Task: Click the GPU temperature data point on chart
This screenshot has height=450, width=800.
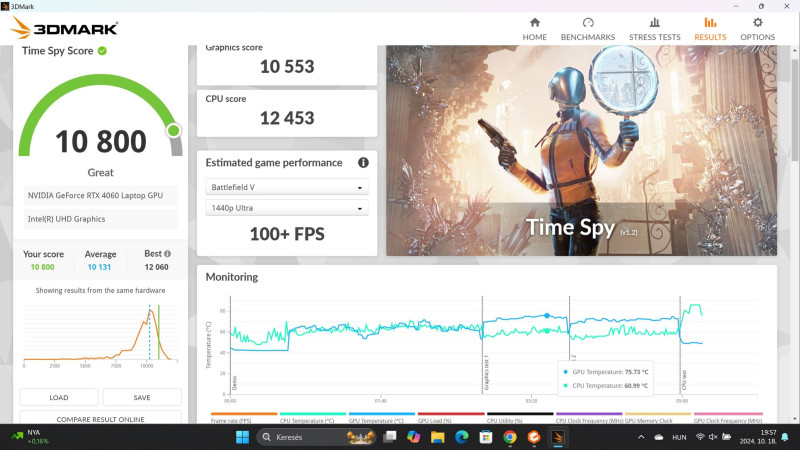Action: tap(547, 315)
